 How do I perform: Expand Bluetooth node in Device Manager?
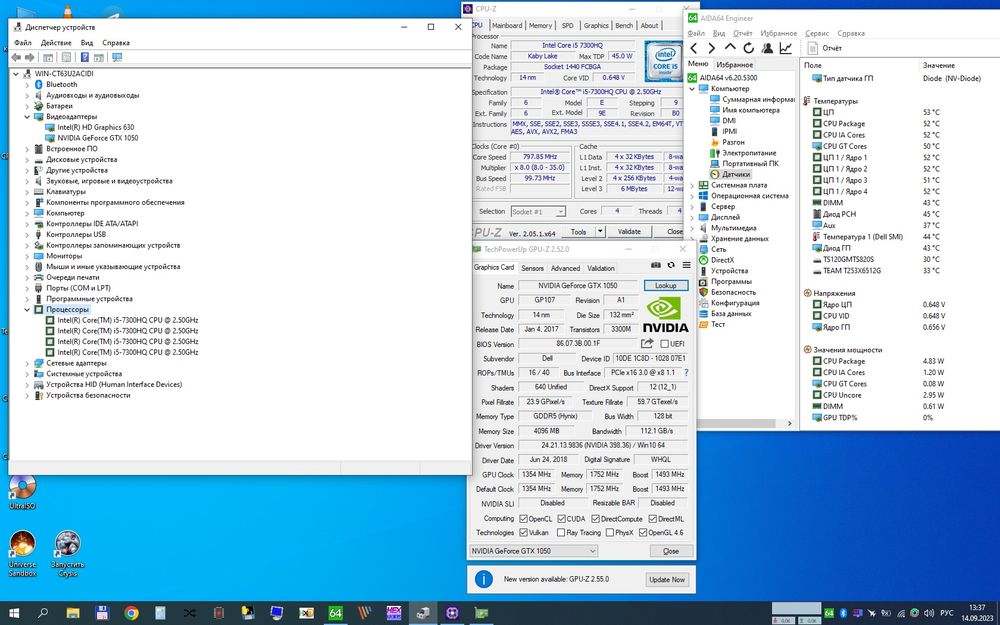click(27, 84)
